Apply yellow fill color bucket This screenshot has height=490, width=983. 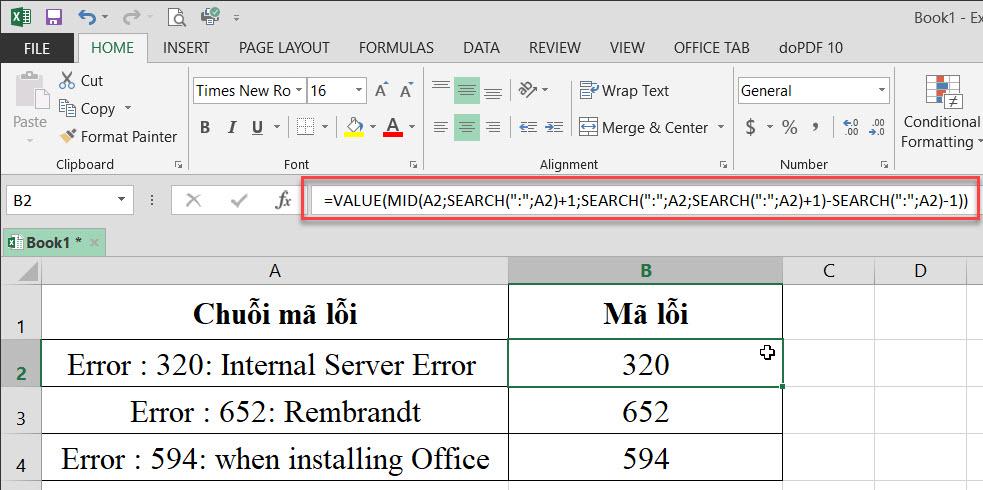tap(354, 127)
